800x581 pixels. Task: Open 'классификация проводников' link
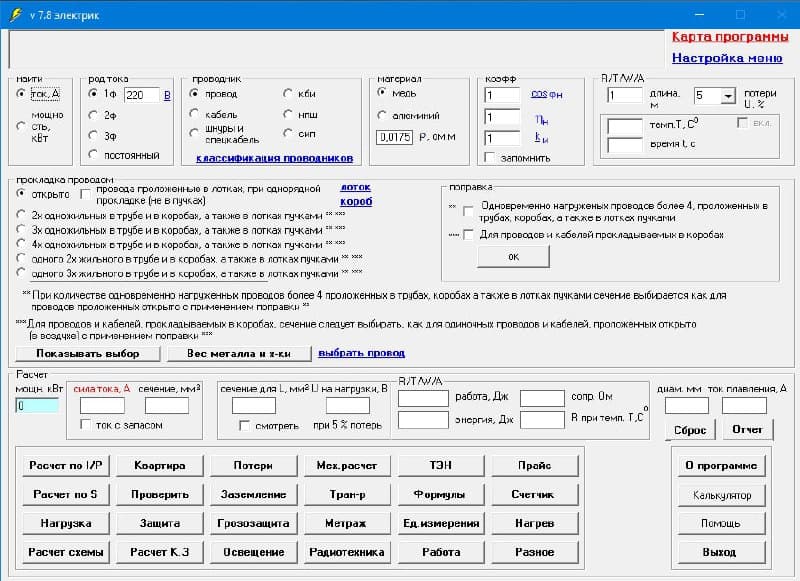coord(274,158)
